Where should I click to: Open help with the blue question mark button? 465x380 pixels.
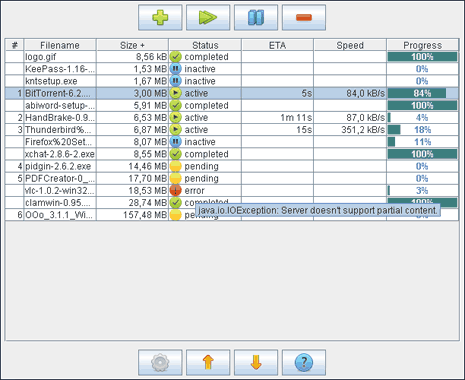click(x=304, y=362)
